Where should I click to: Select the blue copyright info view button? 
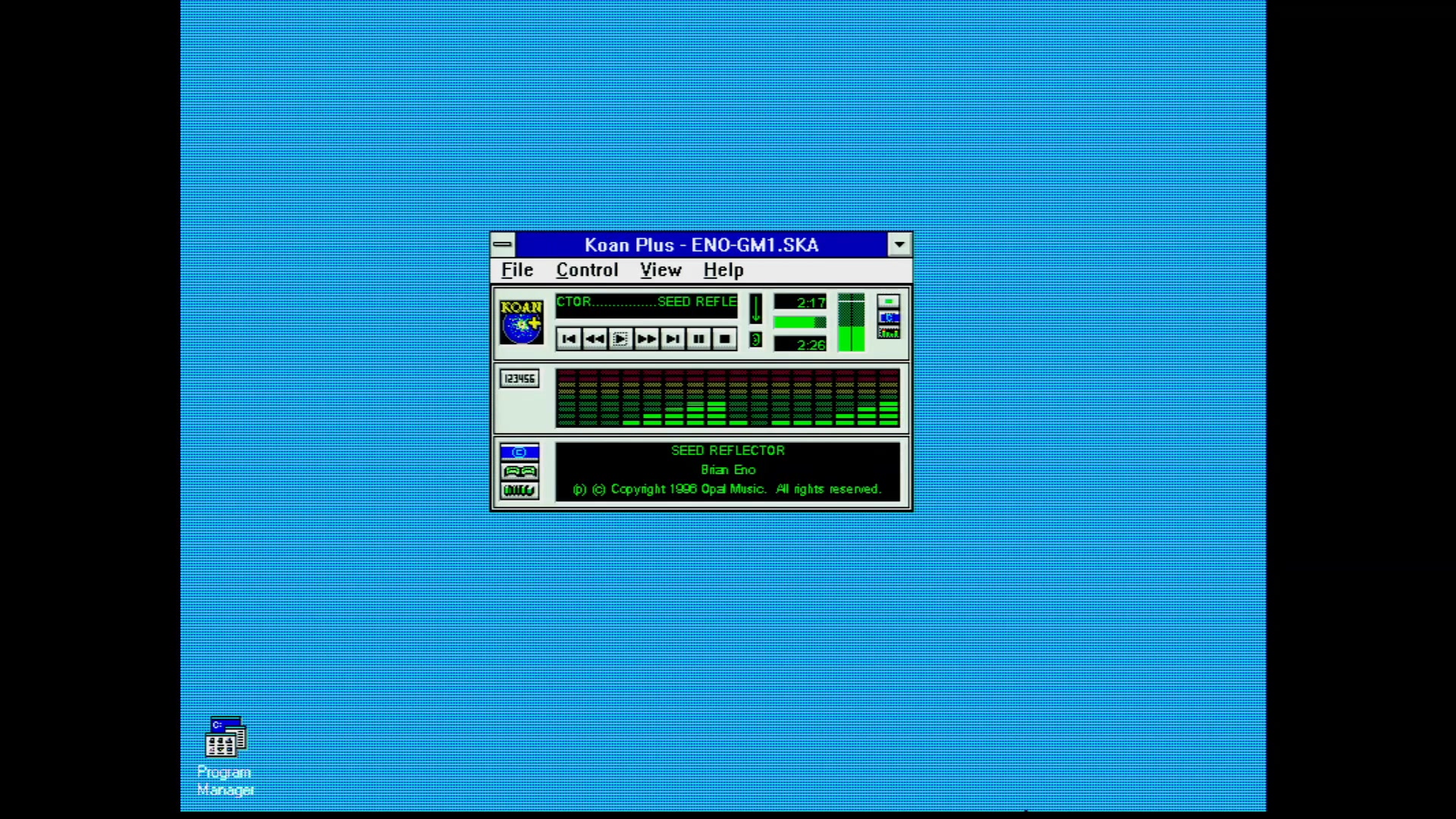(x=519, y=452)
